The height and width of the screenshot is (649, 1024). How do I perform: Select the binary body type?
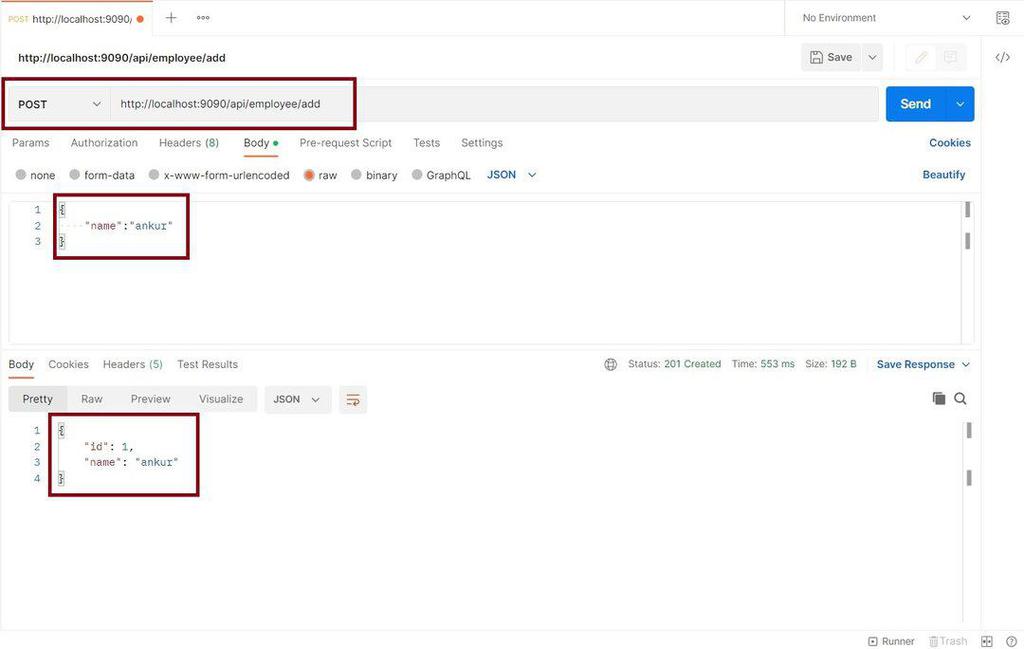(x=374, y=175)
